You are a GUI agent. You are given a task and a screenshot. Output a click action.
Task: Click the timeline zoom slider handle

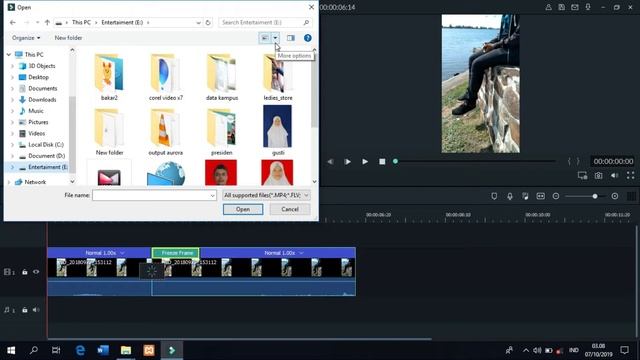point(595,196)
